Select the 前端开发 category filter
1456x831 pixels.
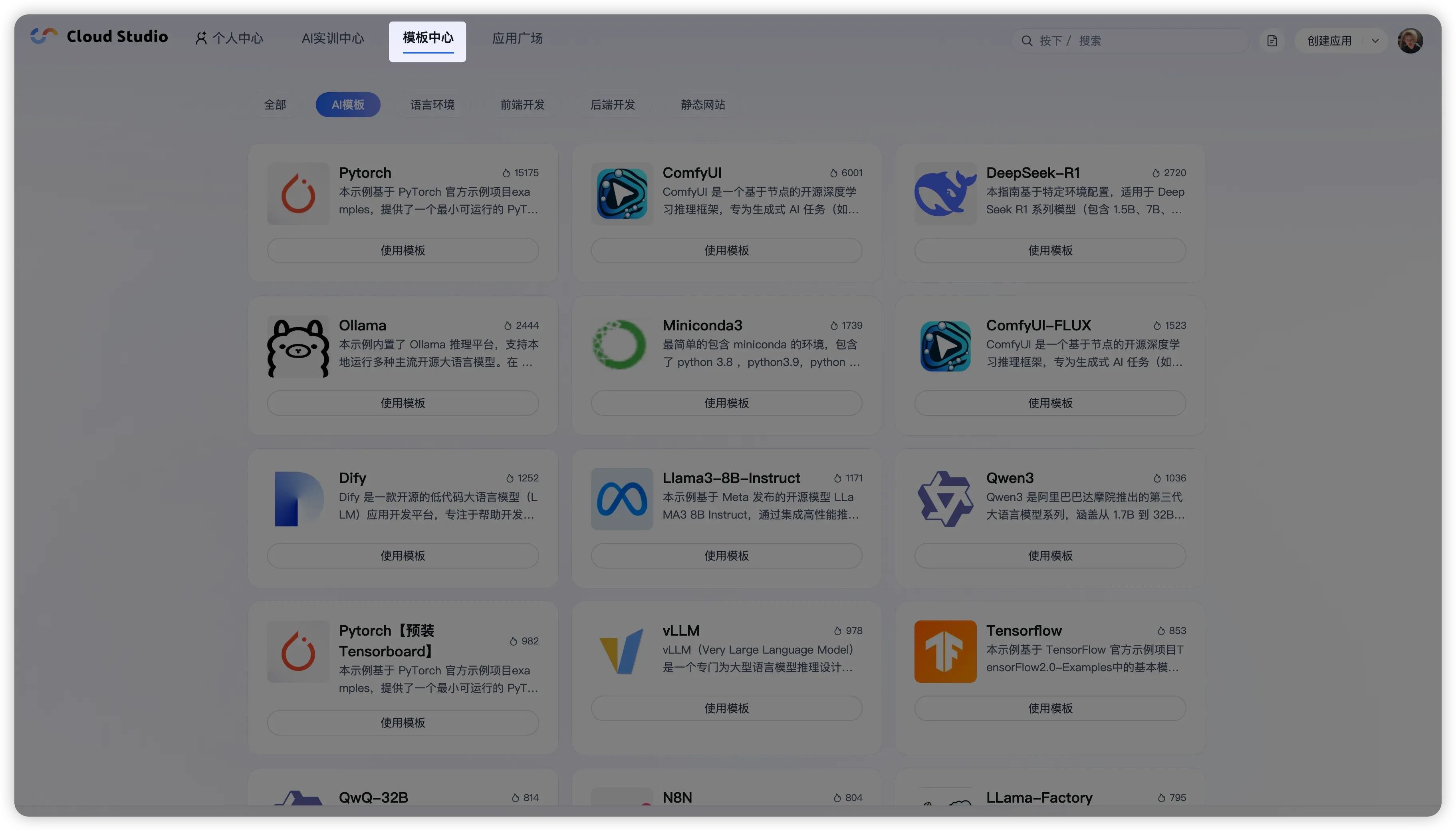[522, 104]
